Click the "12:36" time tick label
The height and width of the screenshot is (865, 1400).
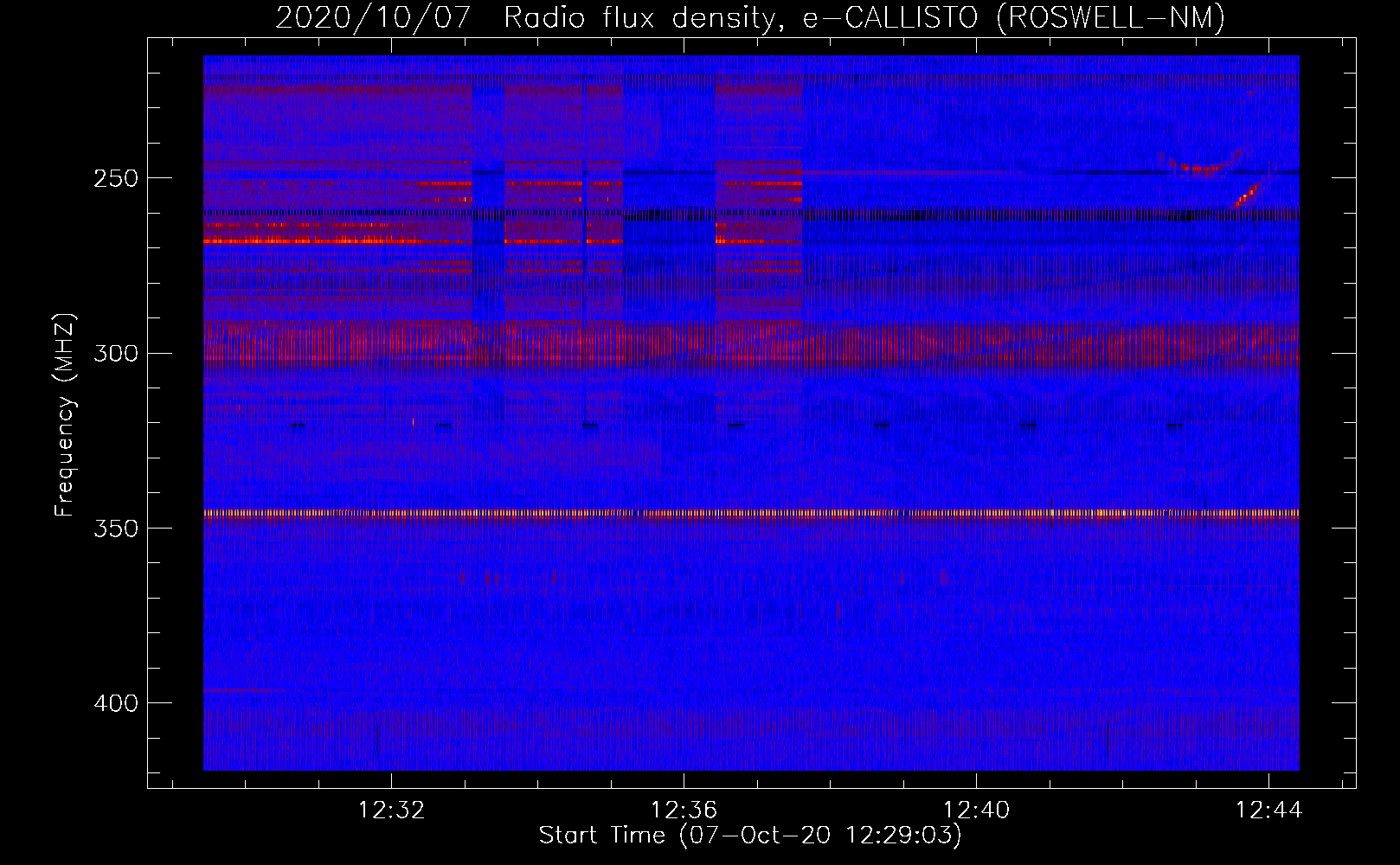(684, 811)
